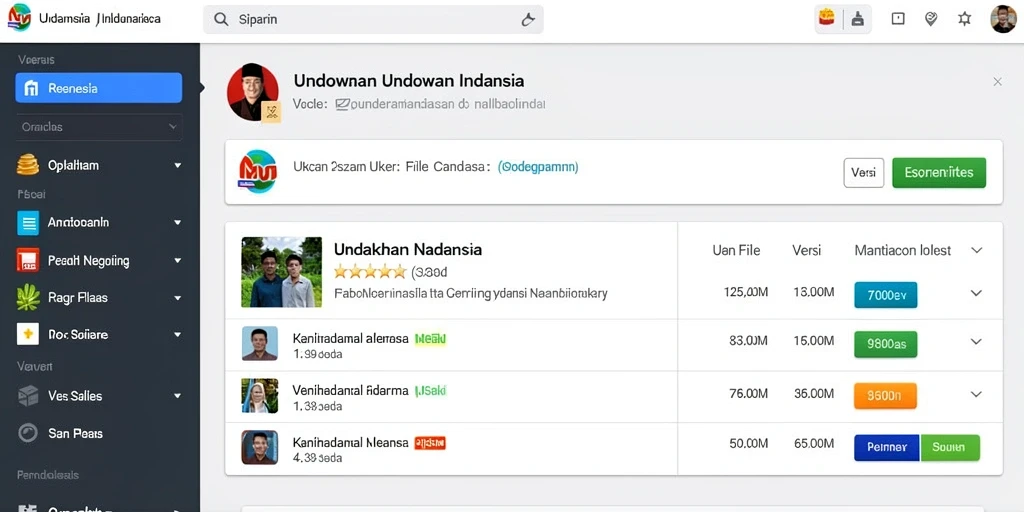Expand the Mantiacon lolest column chevron
The height and width of the screenshot is (512, 1024).
(977, 250)
